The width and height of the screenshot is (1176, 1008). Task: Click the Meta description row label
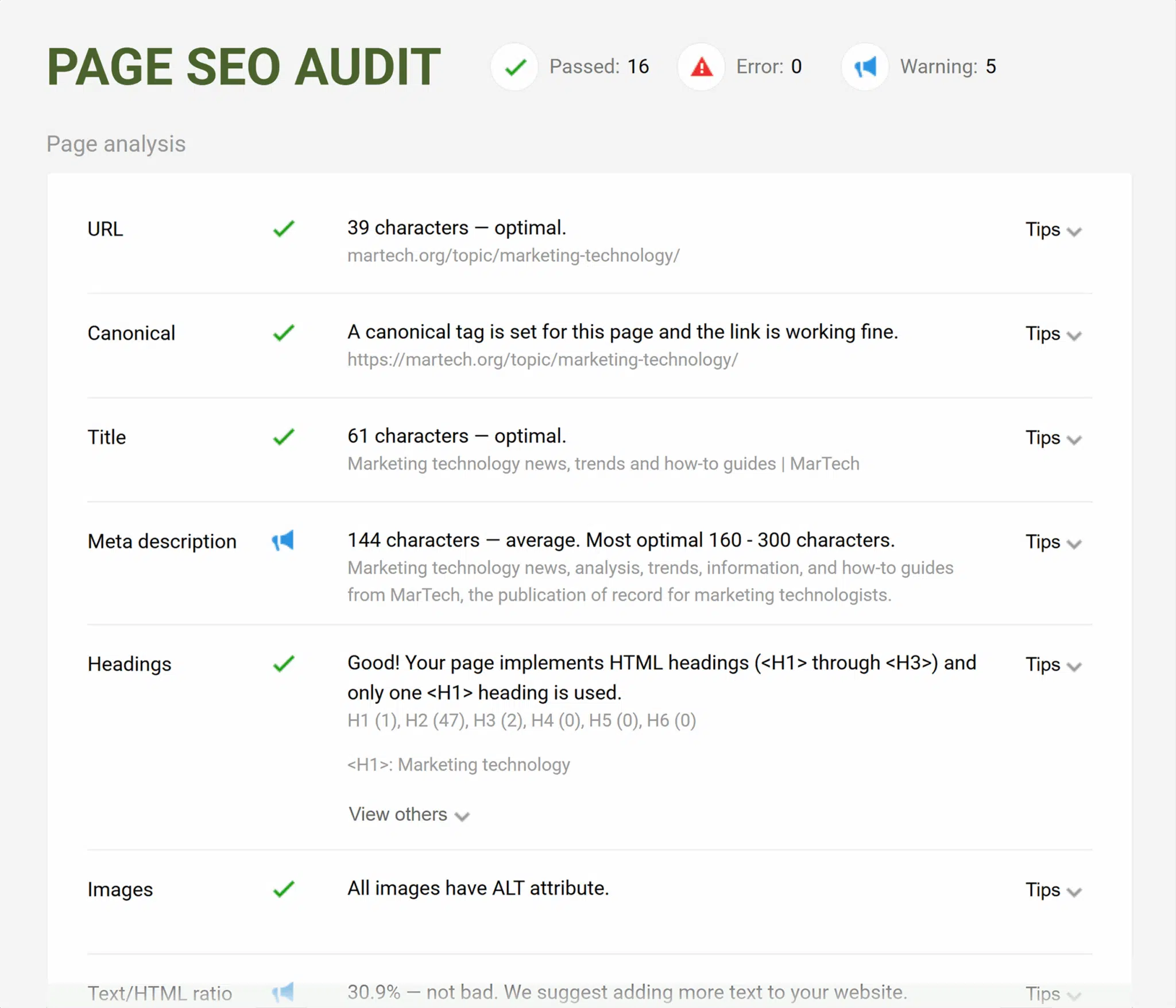(x=162, y=542)
